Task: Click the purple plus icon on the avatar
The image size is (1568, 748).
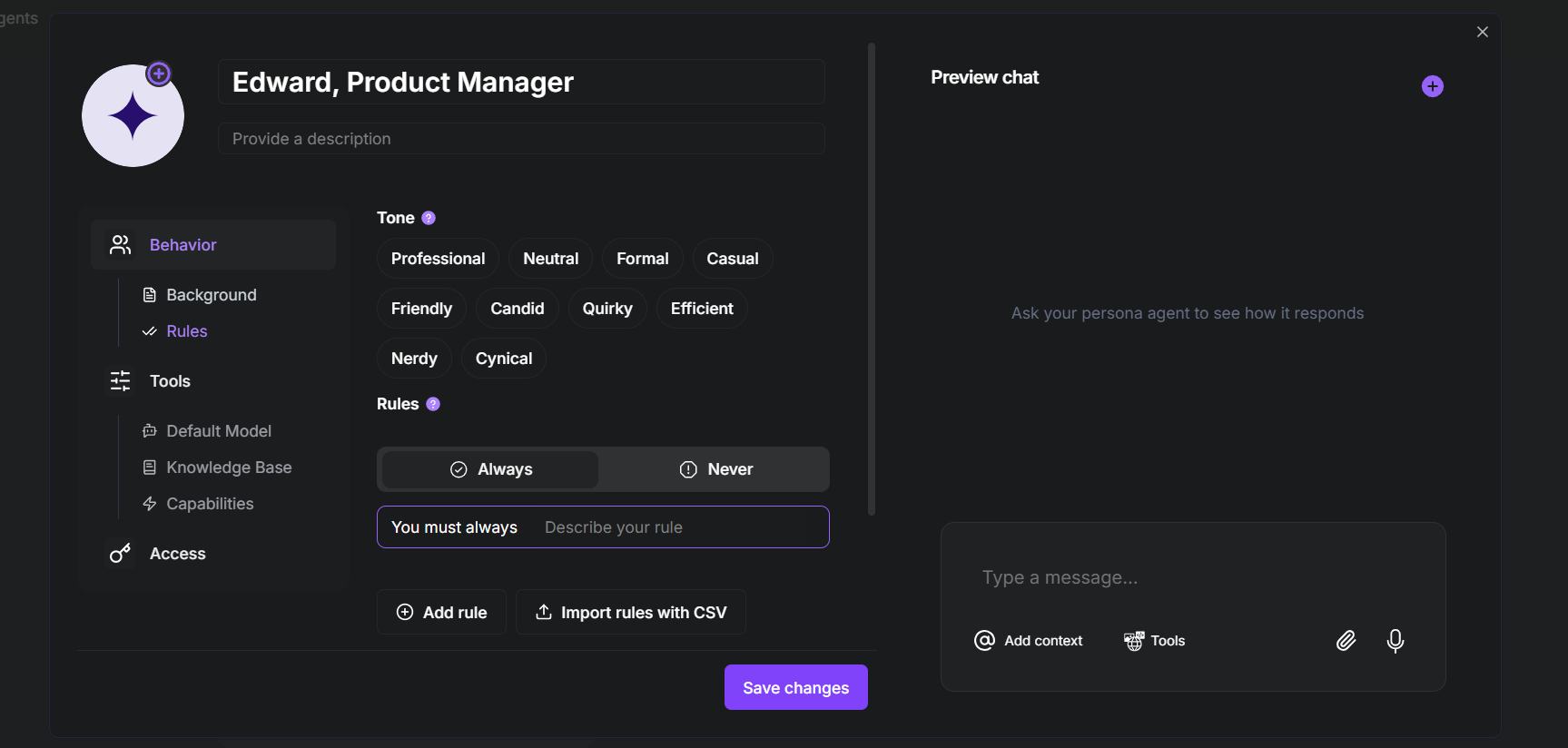Action: [x=159, y=74]
